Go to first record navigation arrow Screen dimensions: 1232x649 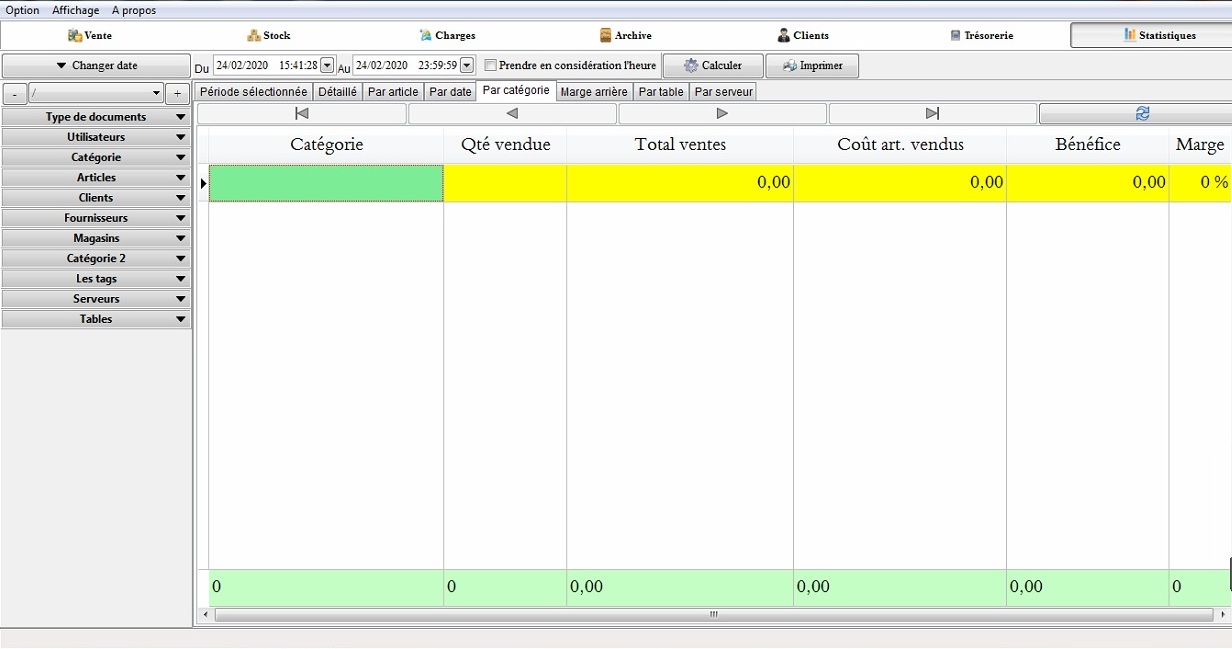pyautogui.click(x=302, y=114)
